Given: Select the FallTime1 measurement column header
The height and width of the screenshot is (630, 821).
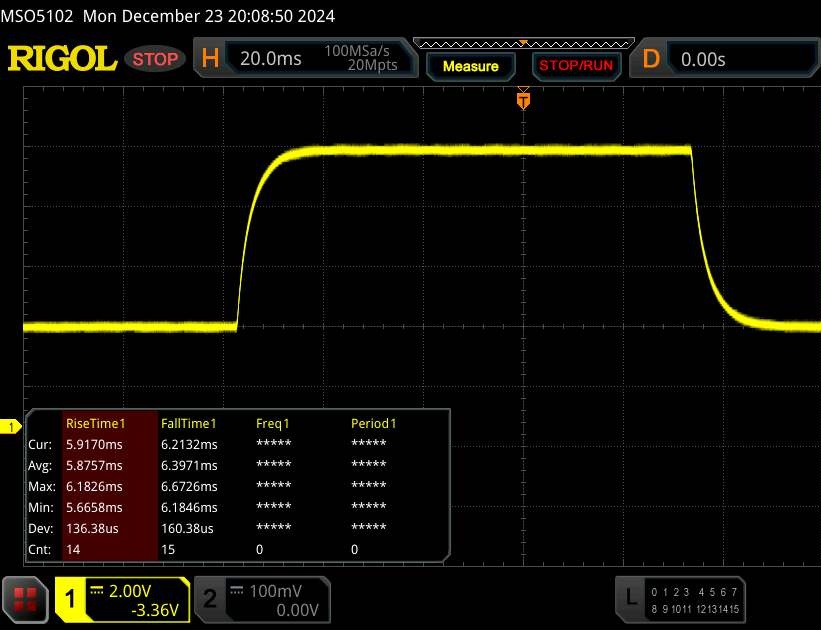Looking at the screenshot, I should click(188, 424).
